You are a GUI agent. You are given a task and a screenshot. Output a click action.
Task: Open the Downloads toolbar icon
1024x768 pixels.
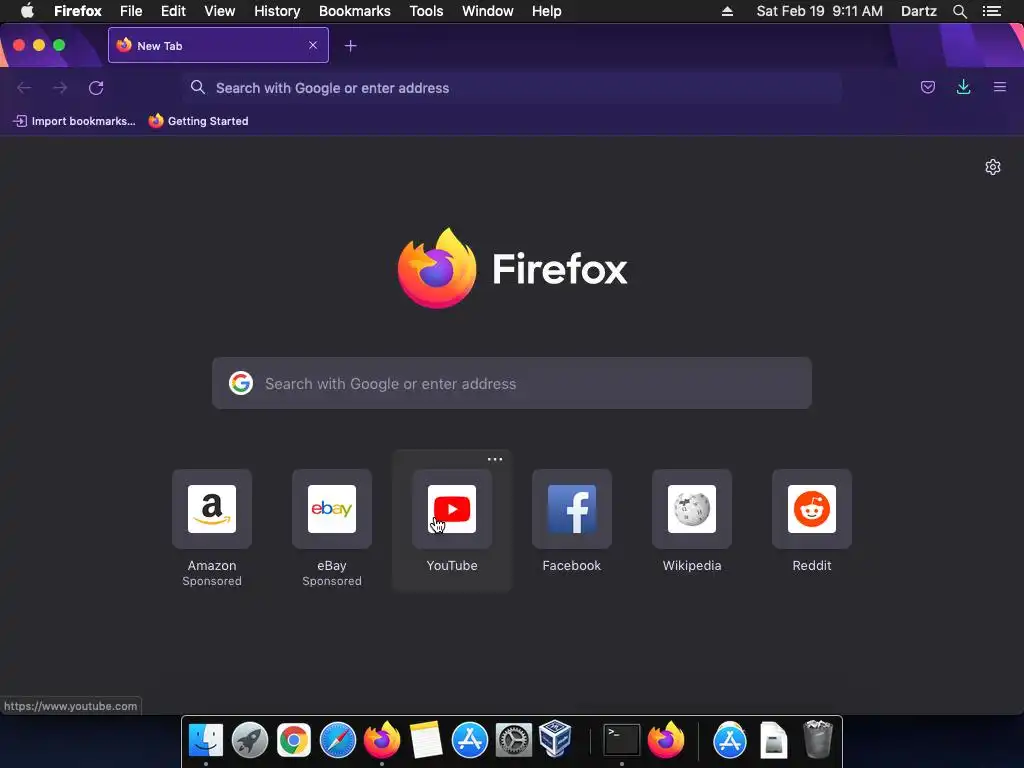963,88
